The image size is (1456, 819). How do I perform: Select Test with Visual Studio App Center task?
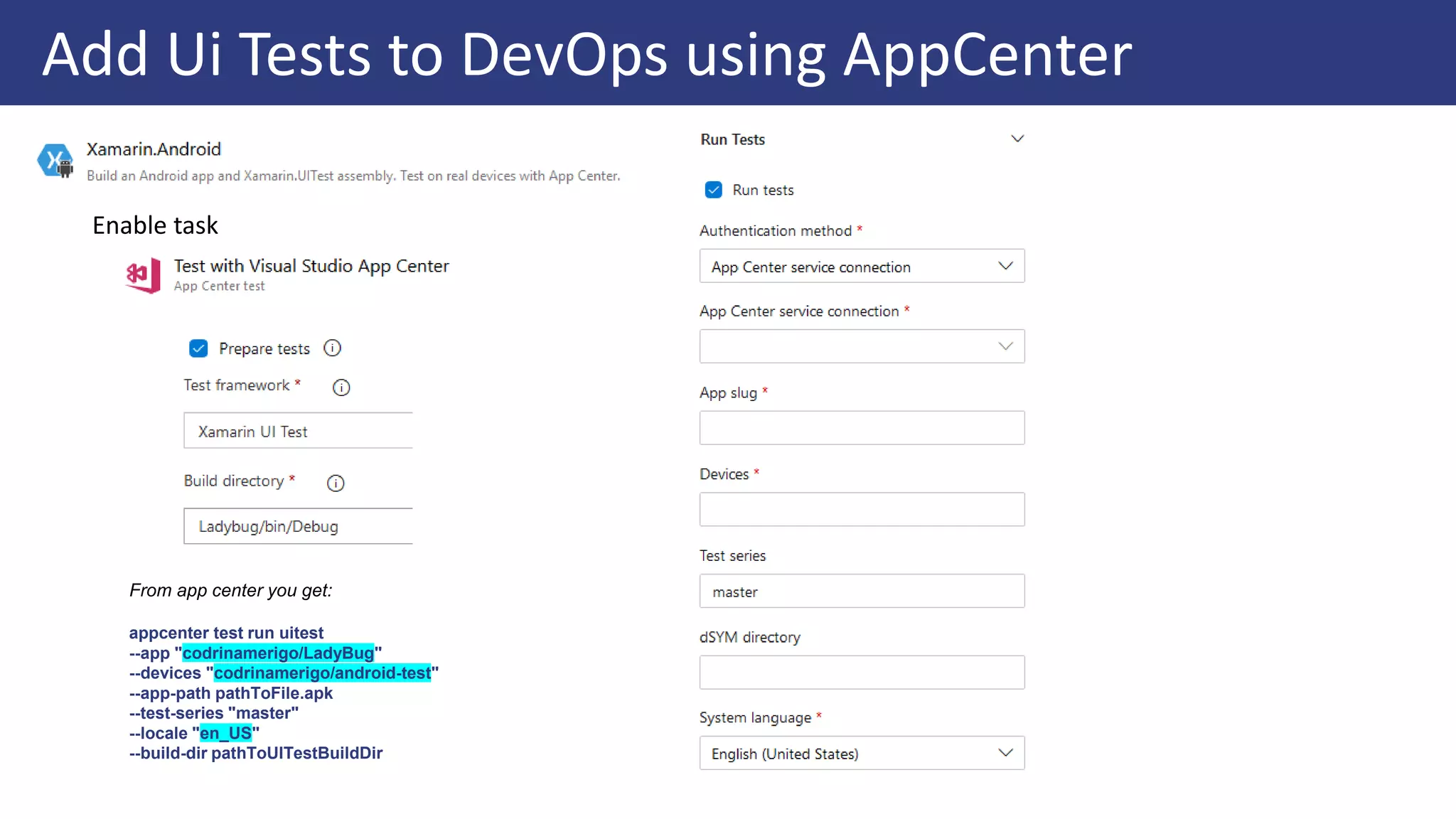point(311,266)
